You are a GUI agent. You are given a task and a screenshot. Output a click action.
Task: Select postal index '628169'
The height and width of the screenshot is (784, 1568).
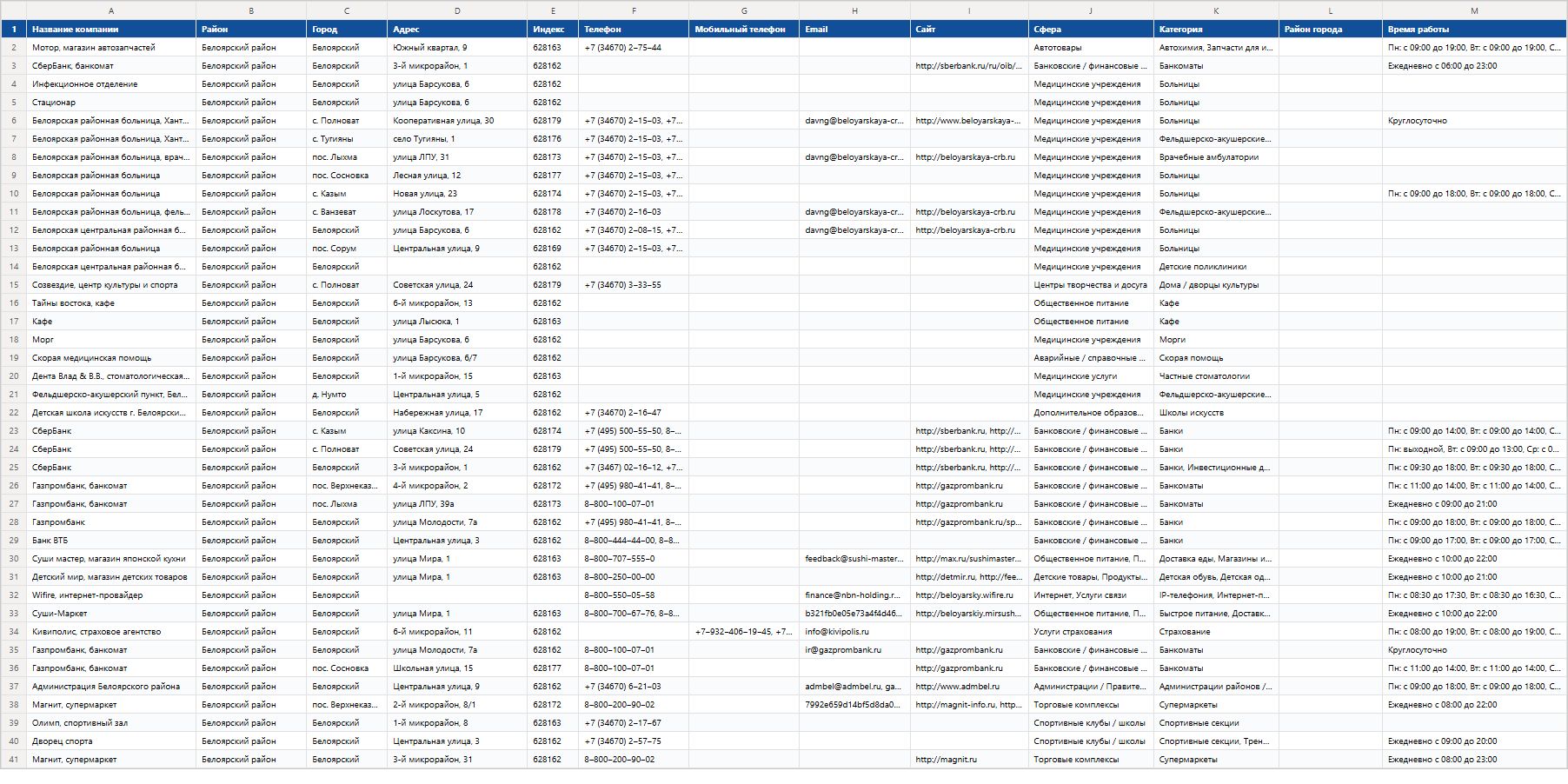click(553, 249)
